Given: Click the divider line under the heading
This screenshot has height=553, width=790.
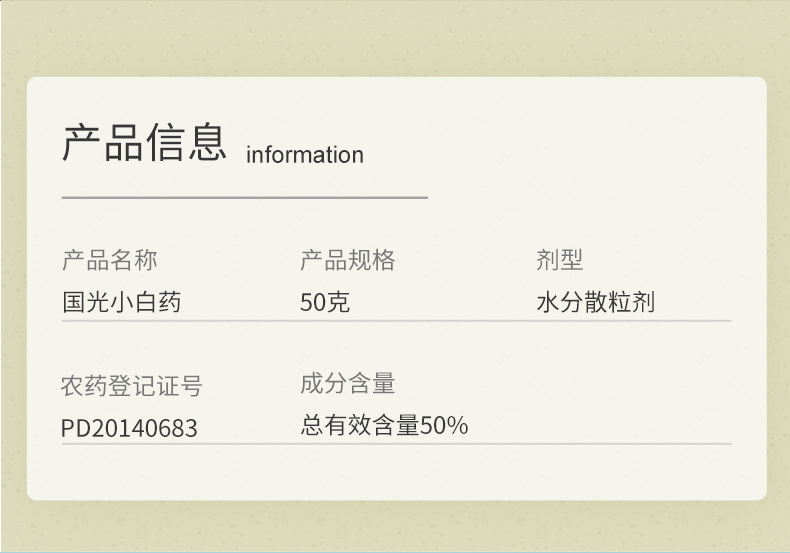Looking at the screenshot, I should click(x=245, y=198).
